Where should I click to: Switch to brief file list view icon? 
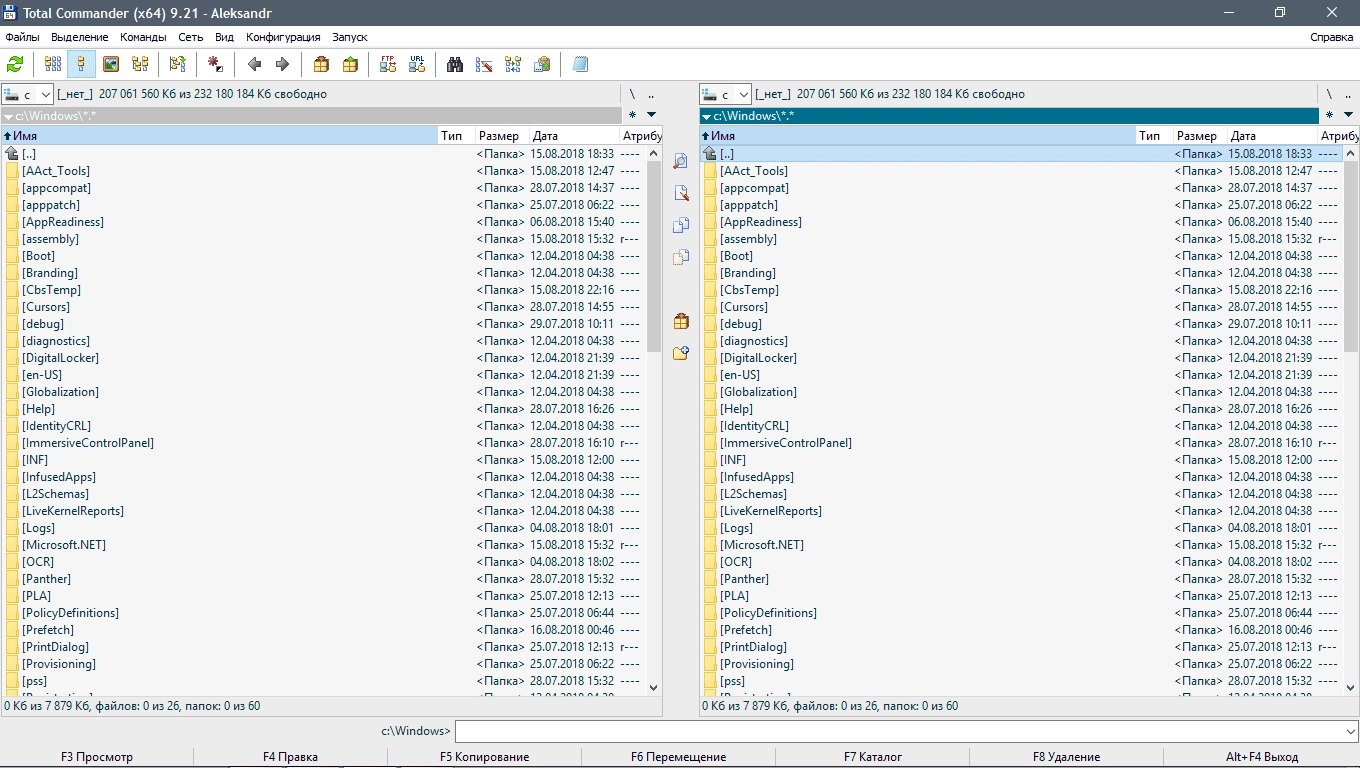tap(53, 64)
